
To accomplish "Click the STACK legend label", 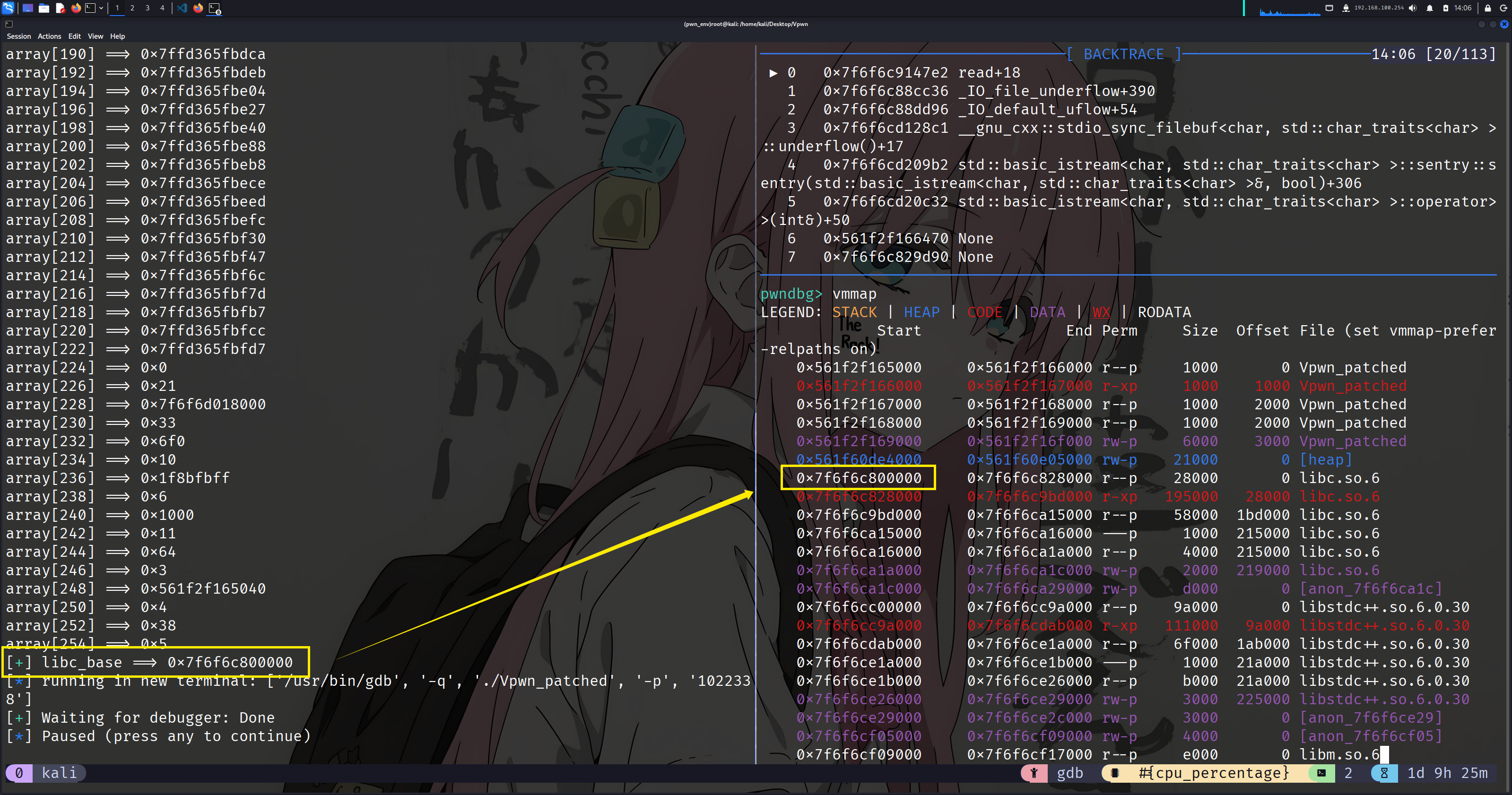I will point(854,312).
